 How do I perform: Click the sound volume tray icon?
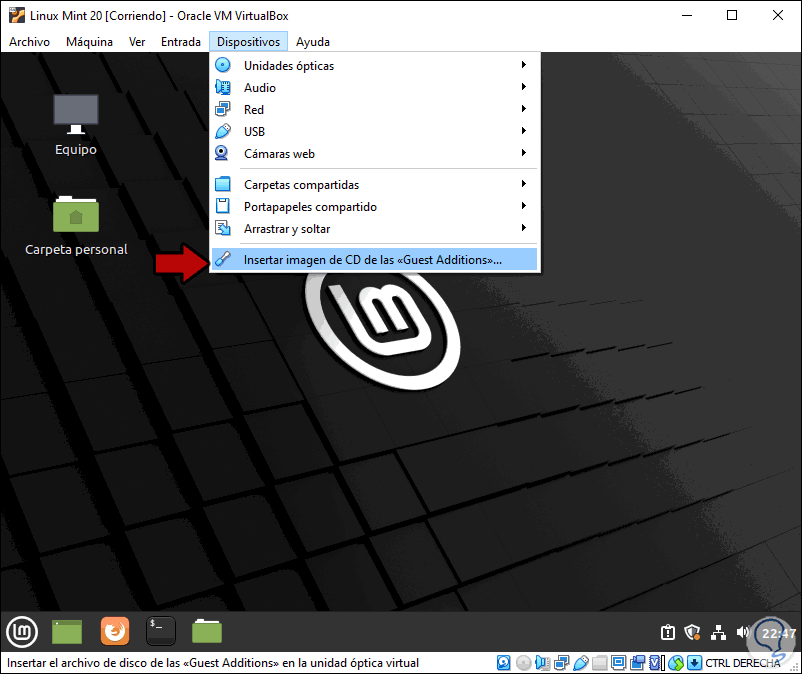[743, 633]
